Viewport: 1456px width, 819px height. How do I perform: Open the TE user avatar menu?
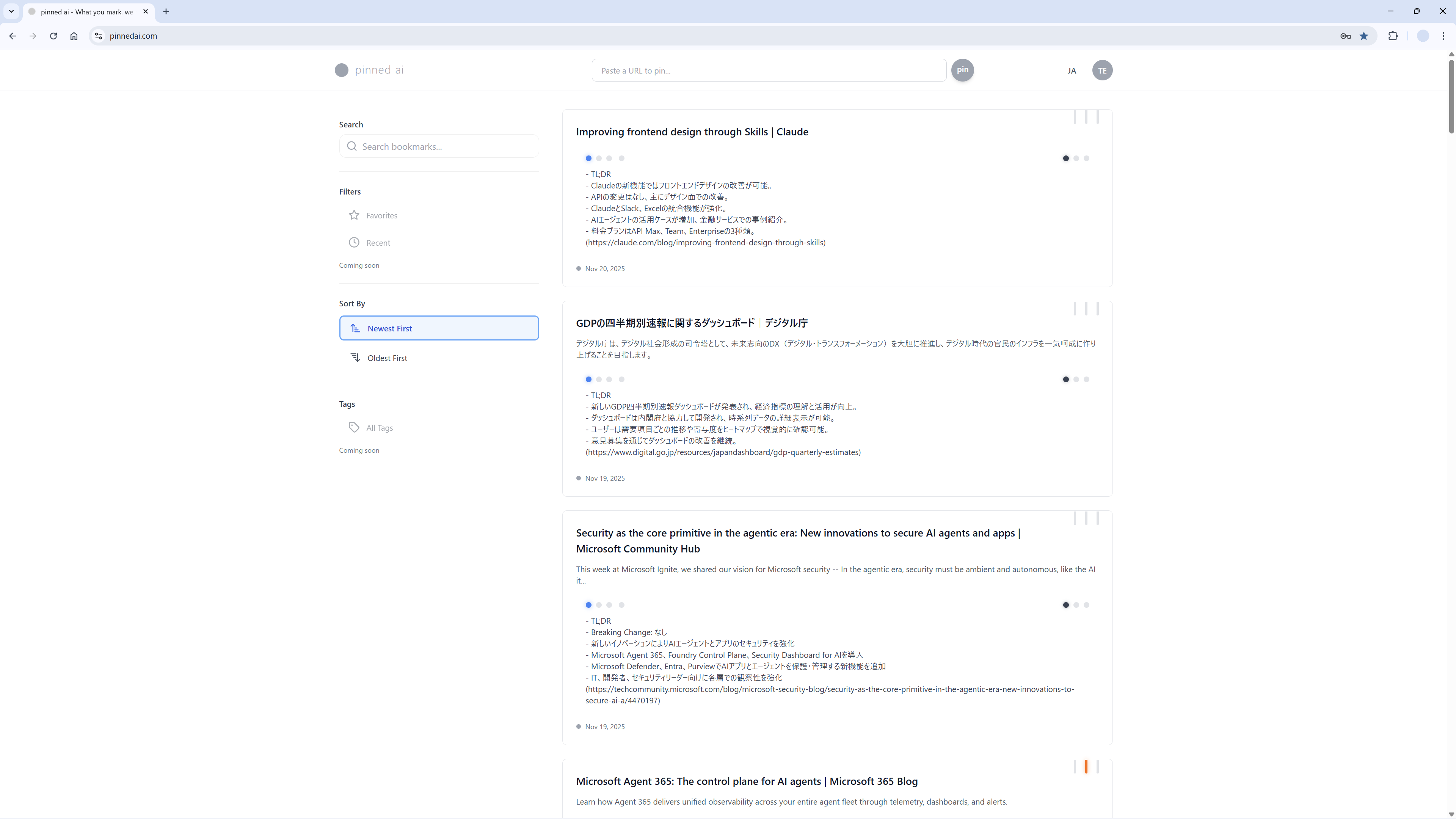coord(1101,71)
